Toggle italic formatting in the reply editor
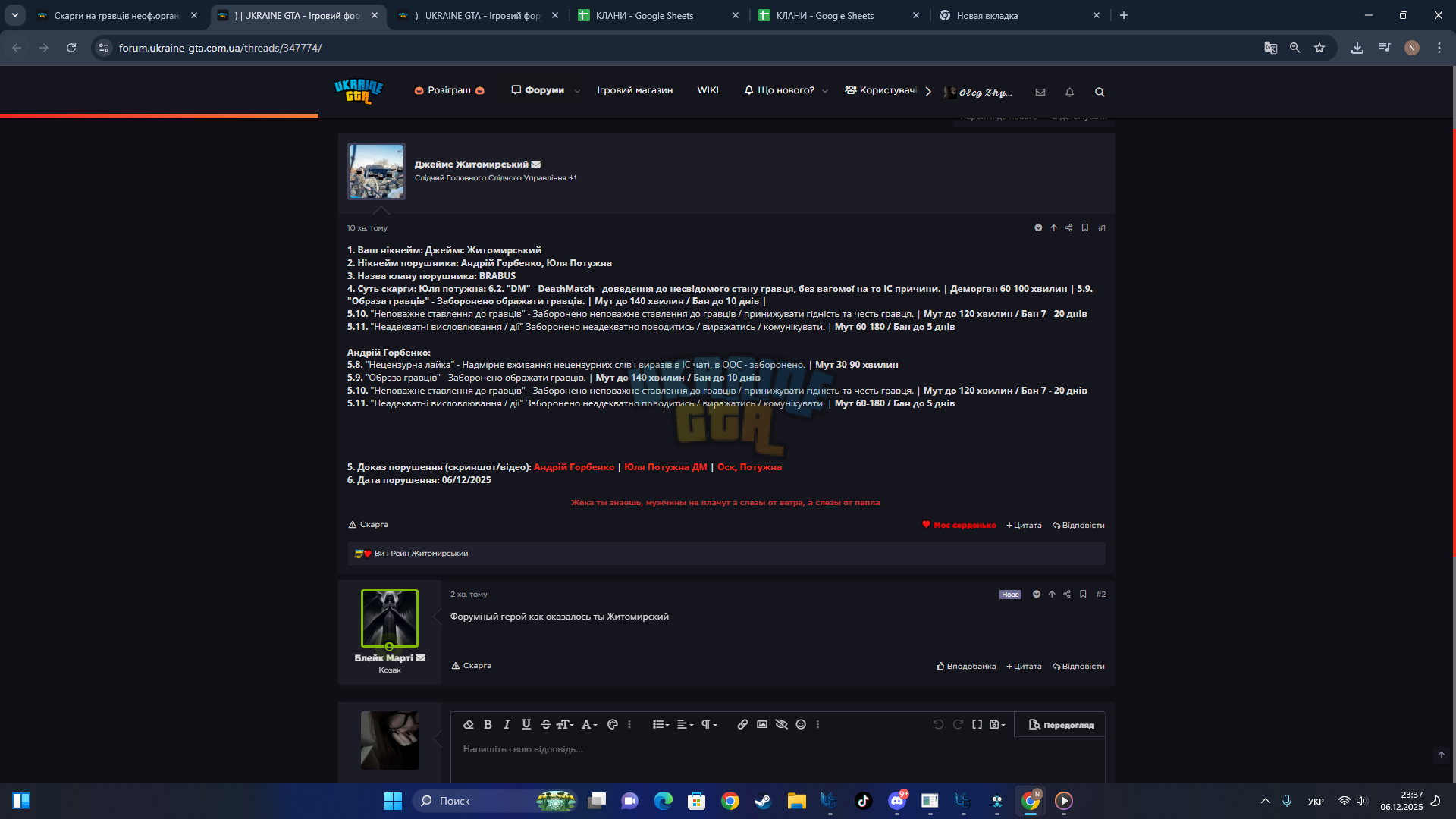Screen dimensions: 1456x819 507,724
